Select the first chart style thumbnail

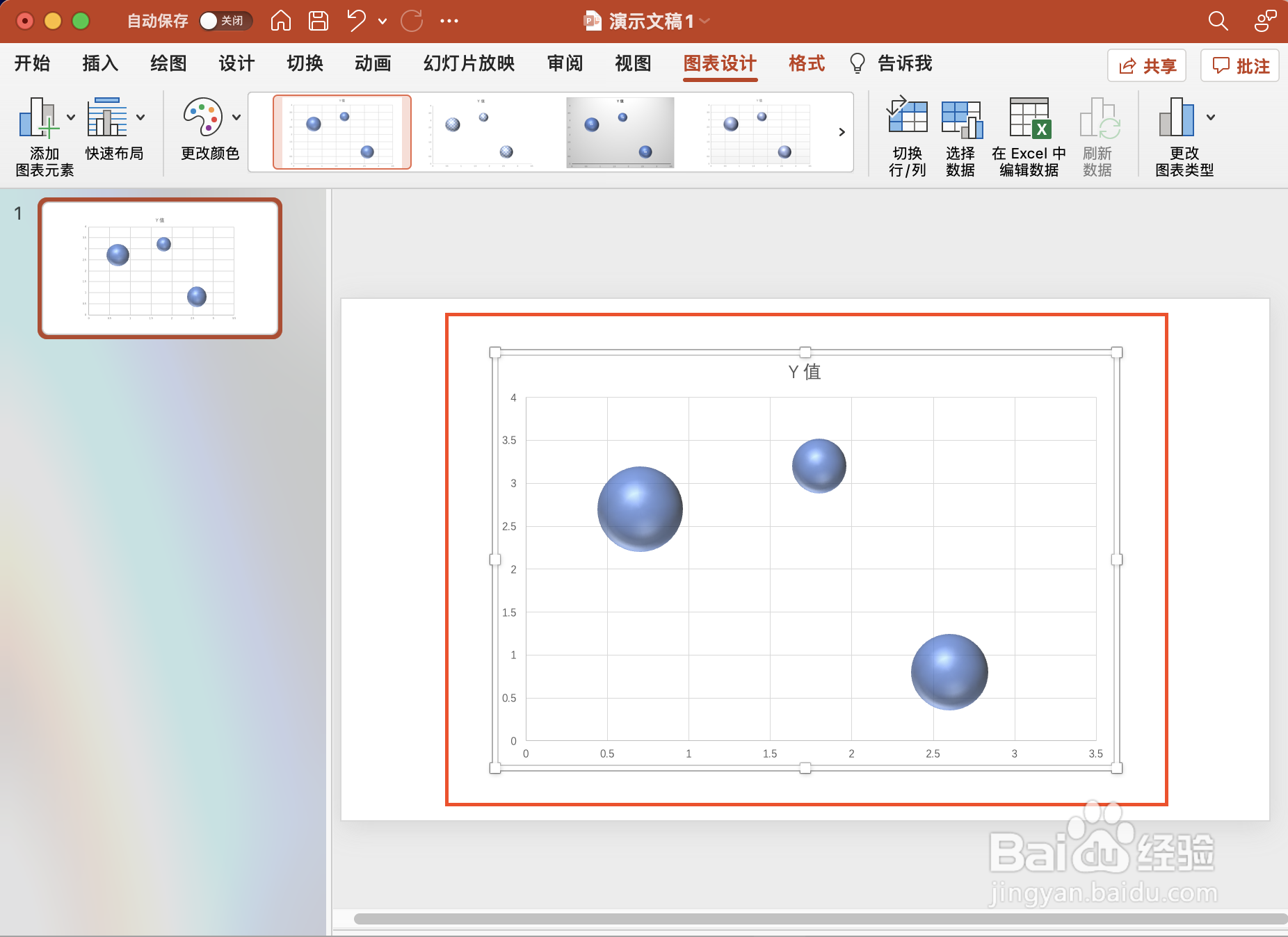click(x=342, y=132)
